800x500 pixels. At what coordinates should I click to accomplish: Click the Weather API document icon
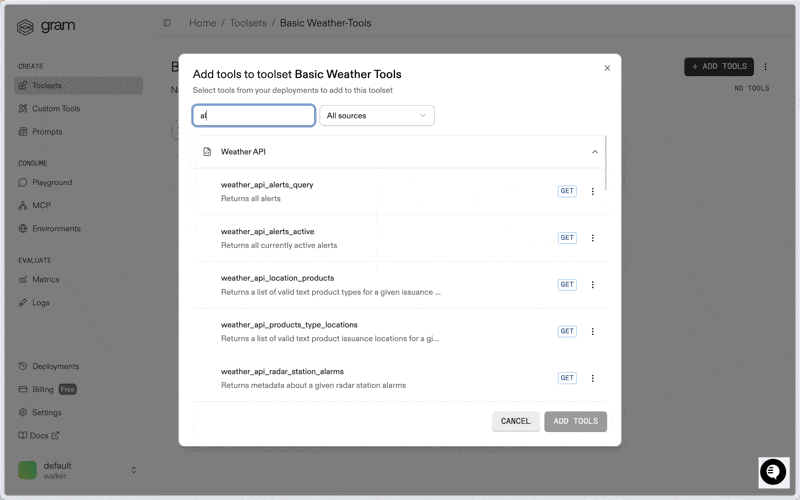(x=207, y=152)
